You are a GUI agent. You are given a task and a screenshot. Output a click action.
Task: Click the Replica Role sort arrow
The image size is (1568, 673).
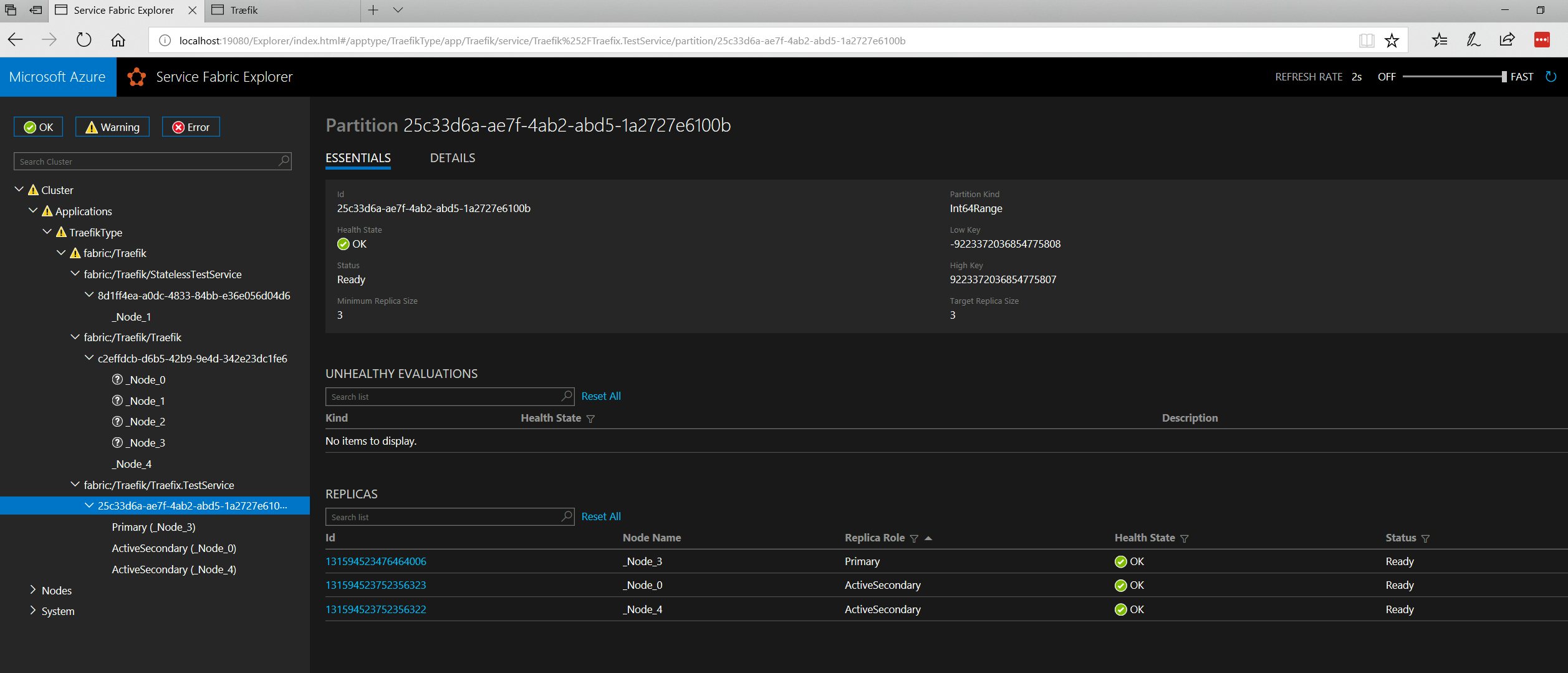point(928,538)
